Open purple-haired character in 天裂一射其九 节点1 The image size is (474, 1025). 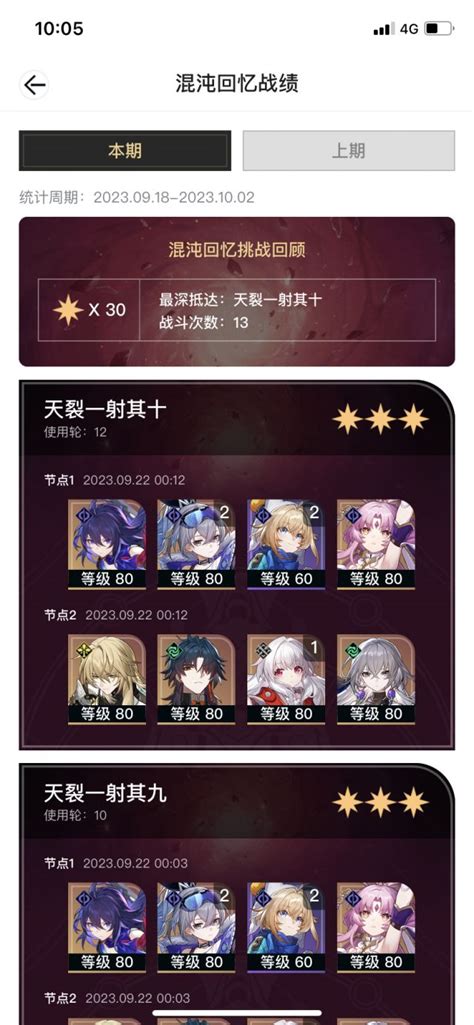pyautogui.click(x=107, y=928)
